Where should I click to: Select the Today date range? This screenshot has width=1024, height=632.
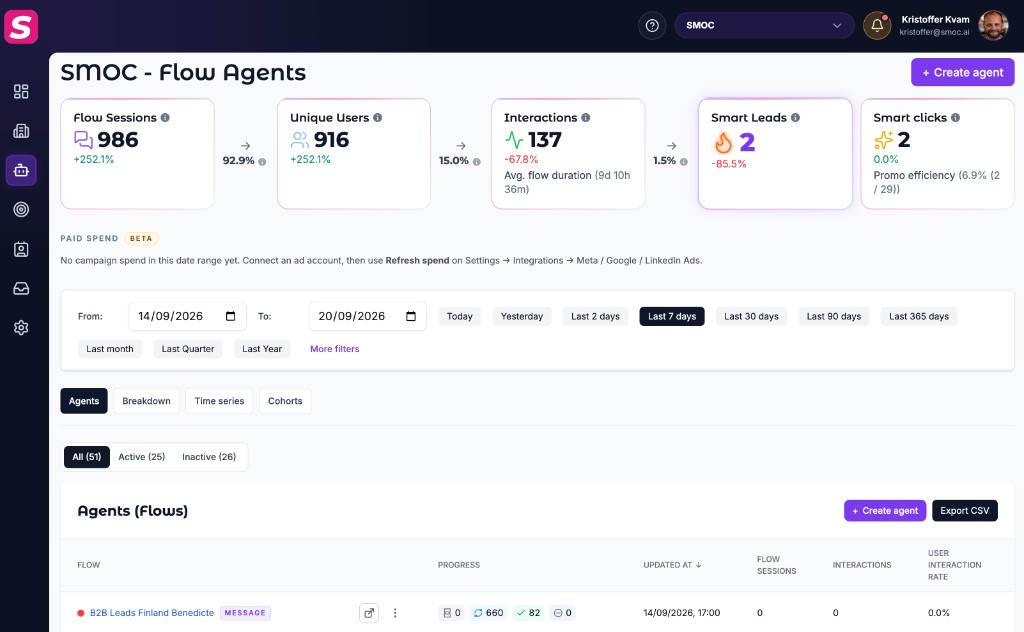click(x=460, y=316)
